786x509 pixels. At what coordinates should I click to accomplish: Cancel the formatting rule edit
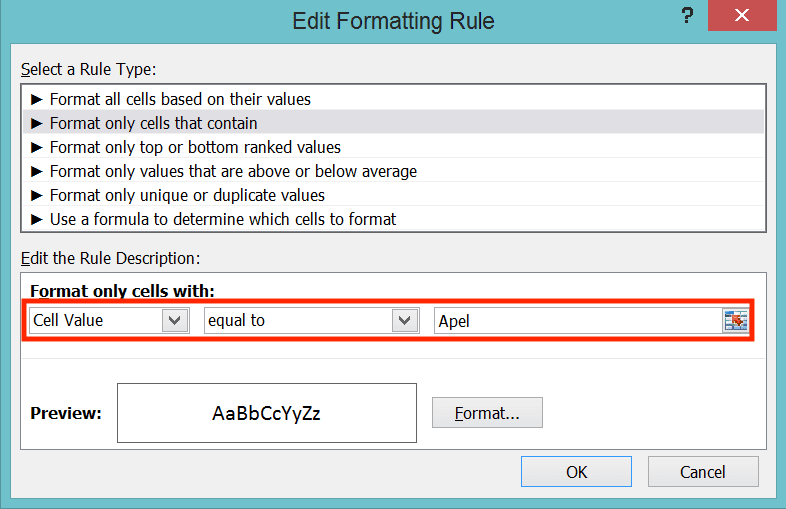(x=703, y=471)
